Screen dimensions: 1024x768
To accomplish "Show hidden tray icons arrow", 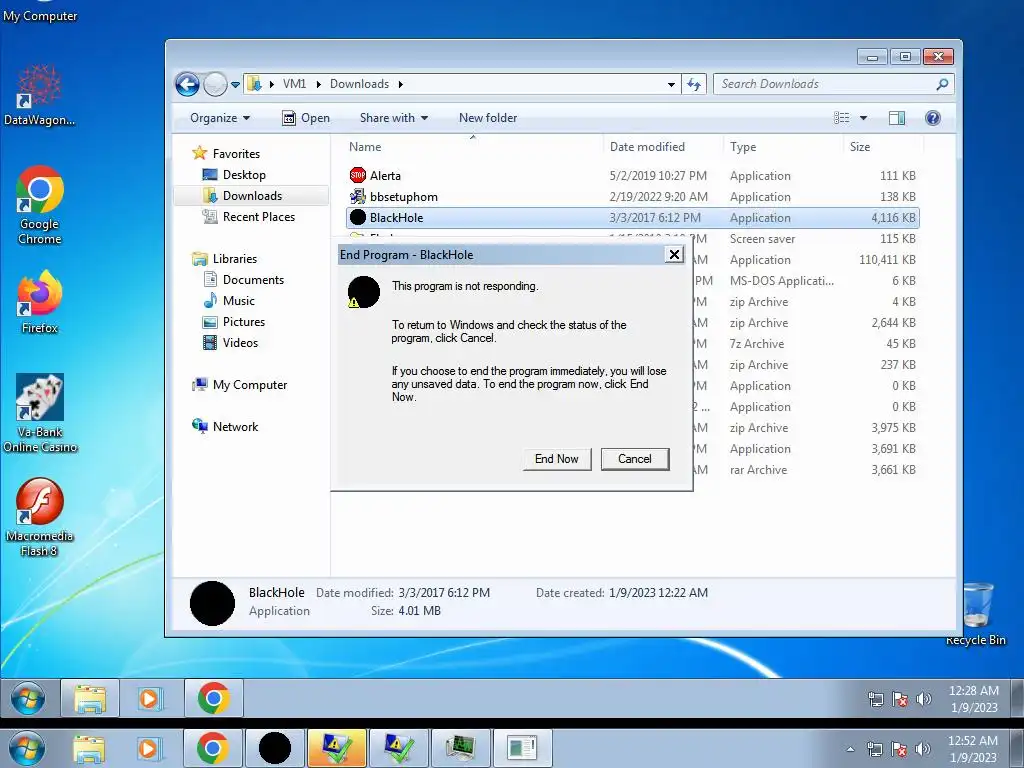I will (x=850, y=749).
